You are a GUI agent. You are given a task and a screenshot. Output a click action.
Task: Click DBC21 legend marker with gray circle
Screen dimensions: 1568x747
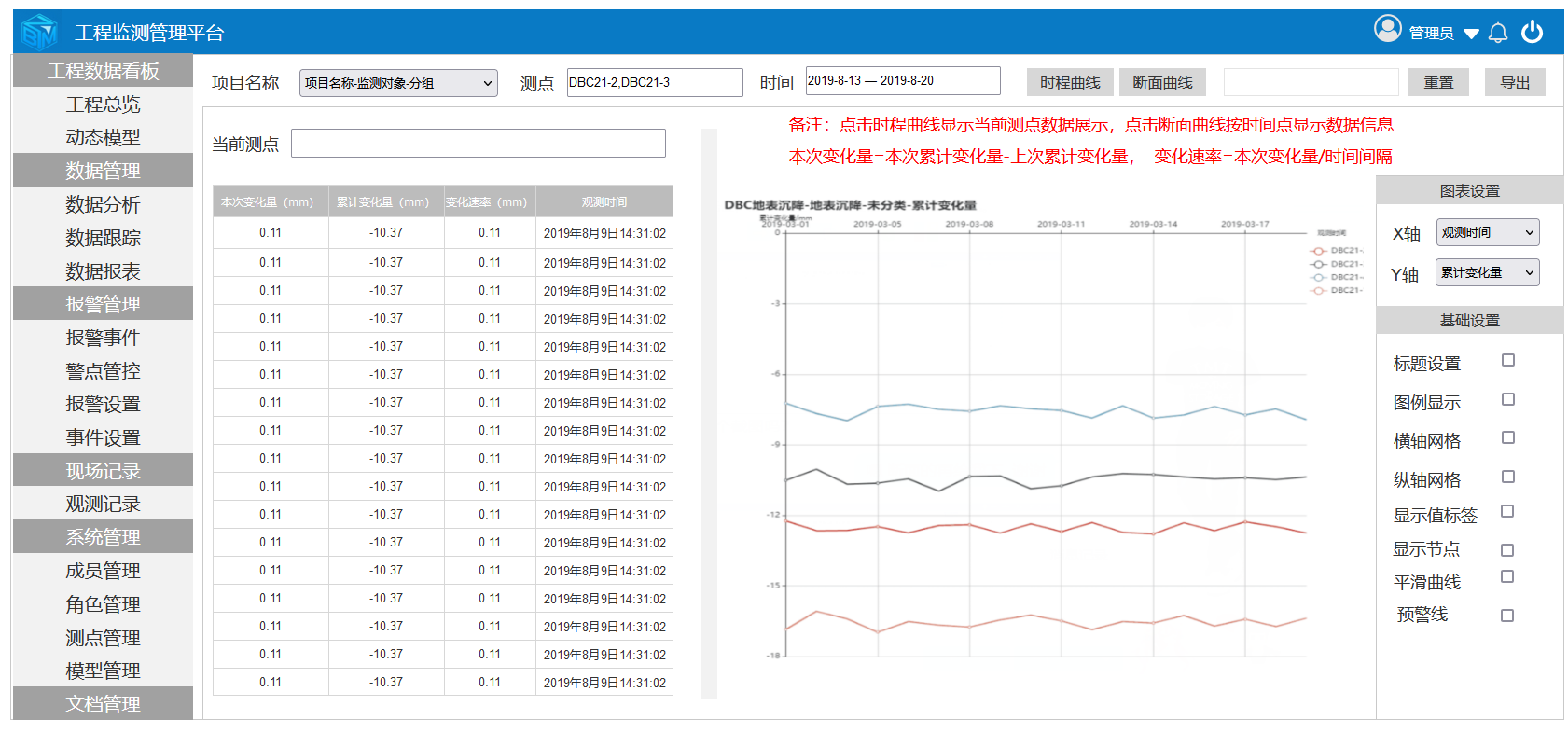tap(1318, 264)
